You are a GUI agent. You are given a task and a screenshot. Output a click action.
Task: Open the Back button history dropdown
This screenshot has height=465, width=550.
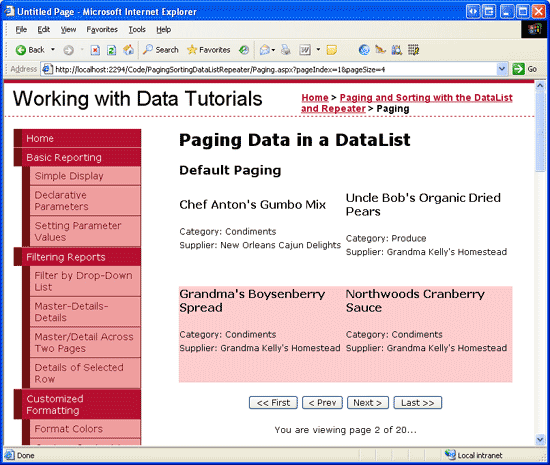(53, 49)
